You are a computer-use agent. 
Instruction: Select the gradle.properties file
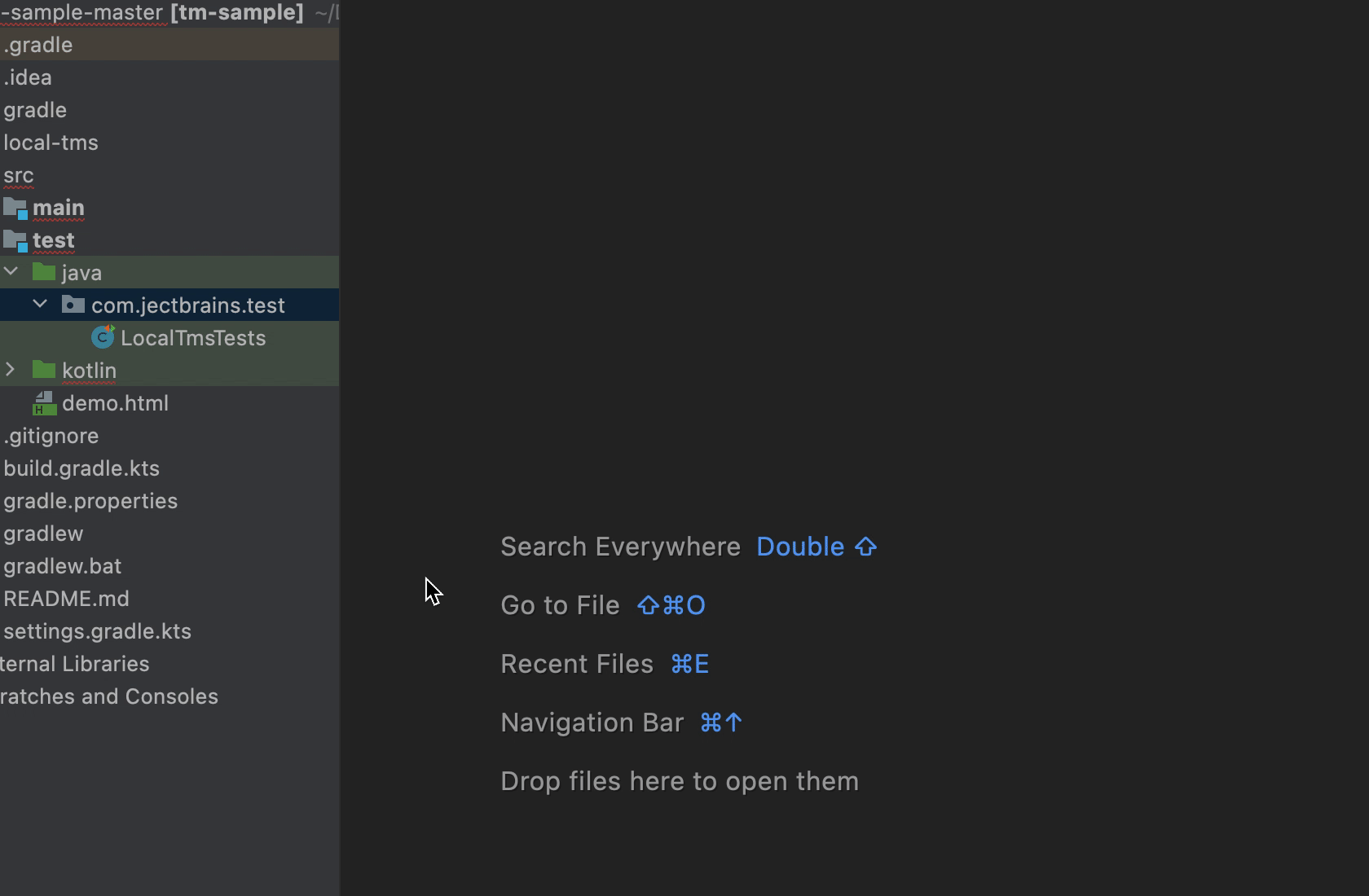click(x=90, y=501)
